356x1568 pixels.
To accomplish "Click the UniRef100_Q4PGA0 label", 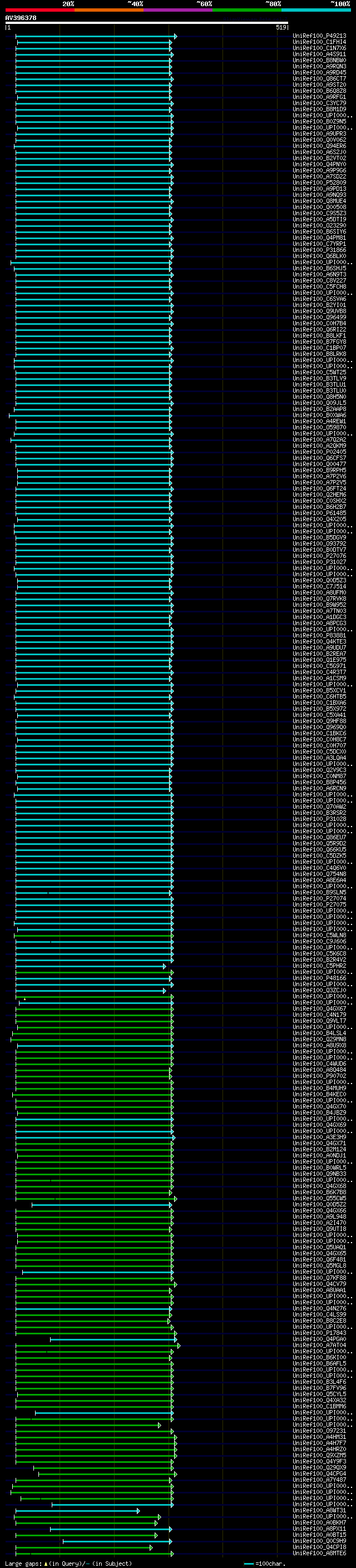I will point(319,1338).
